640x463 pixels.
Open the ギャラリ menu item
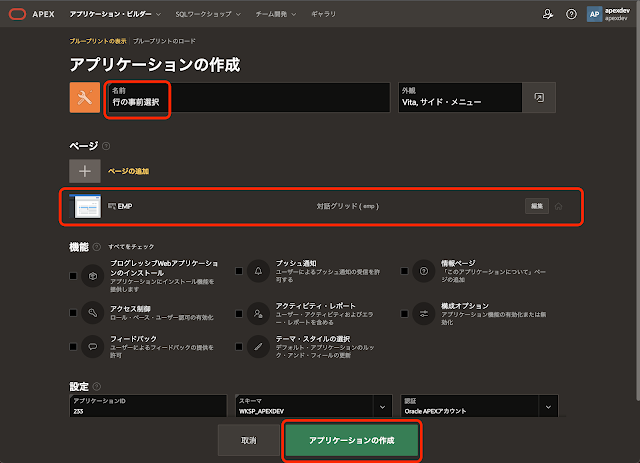click(323, 14)
